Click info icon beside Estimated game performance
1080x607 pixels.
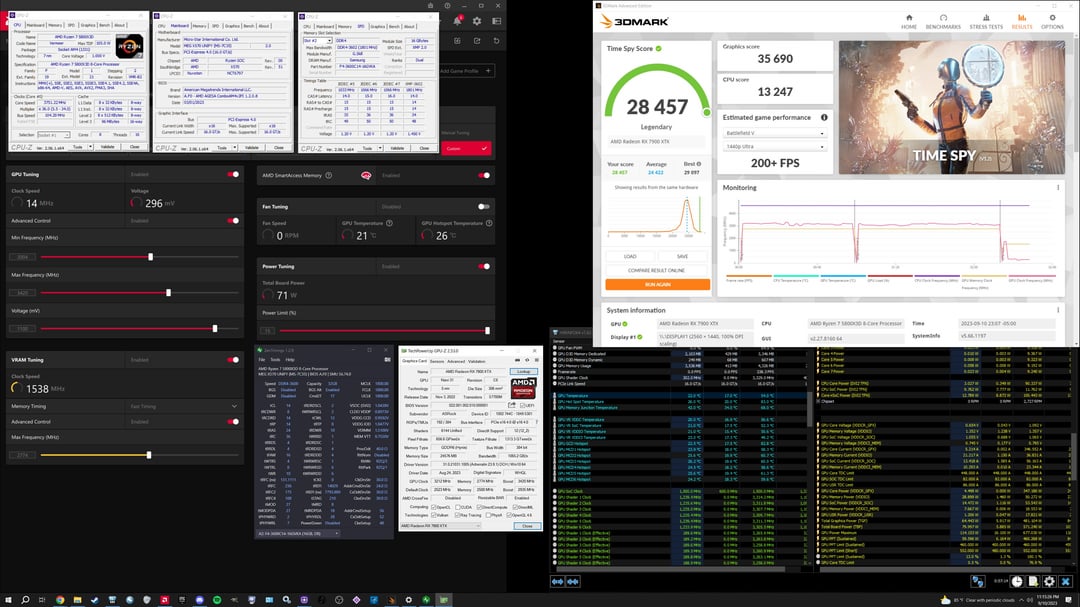coord(824,118)
